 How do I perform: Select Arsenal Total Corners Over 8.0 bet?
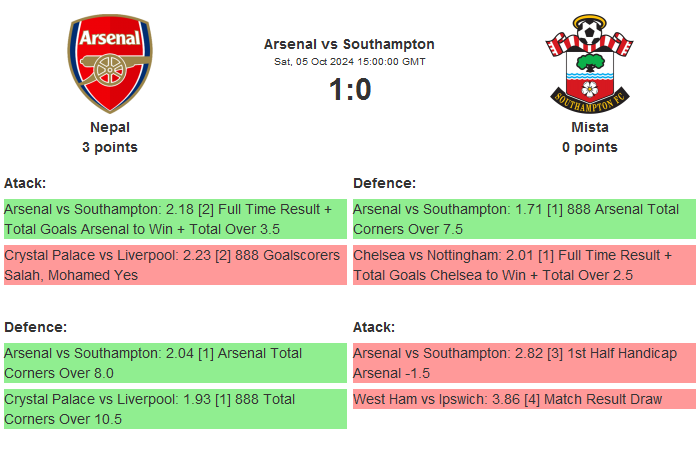coord(175,363)
